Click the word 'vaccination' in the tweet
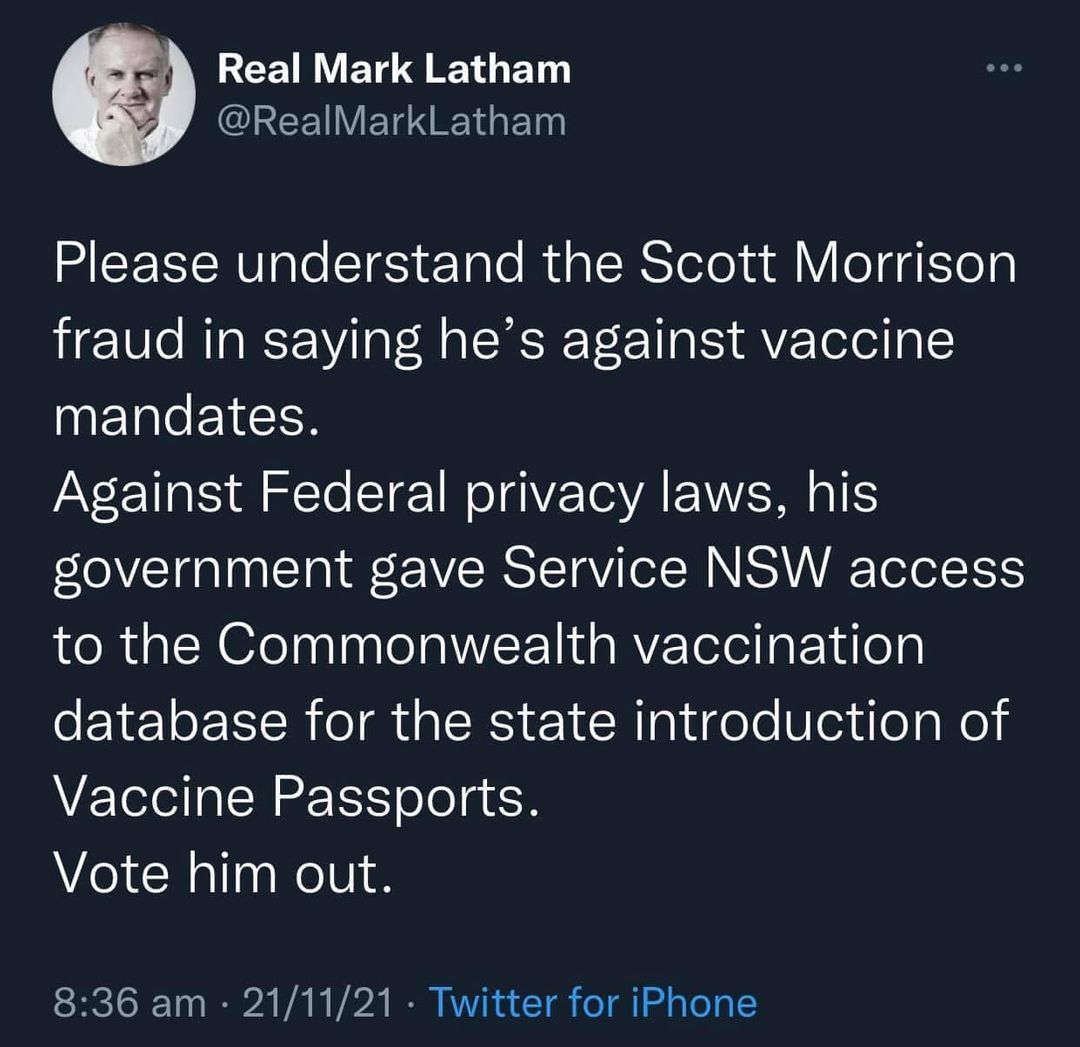Image resolution: width=1080 pixels, height=1047 pixels. (x=778, y=645)
